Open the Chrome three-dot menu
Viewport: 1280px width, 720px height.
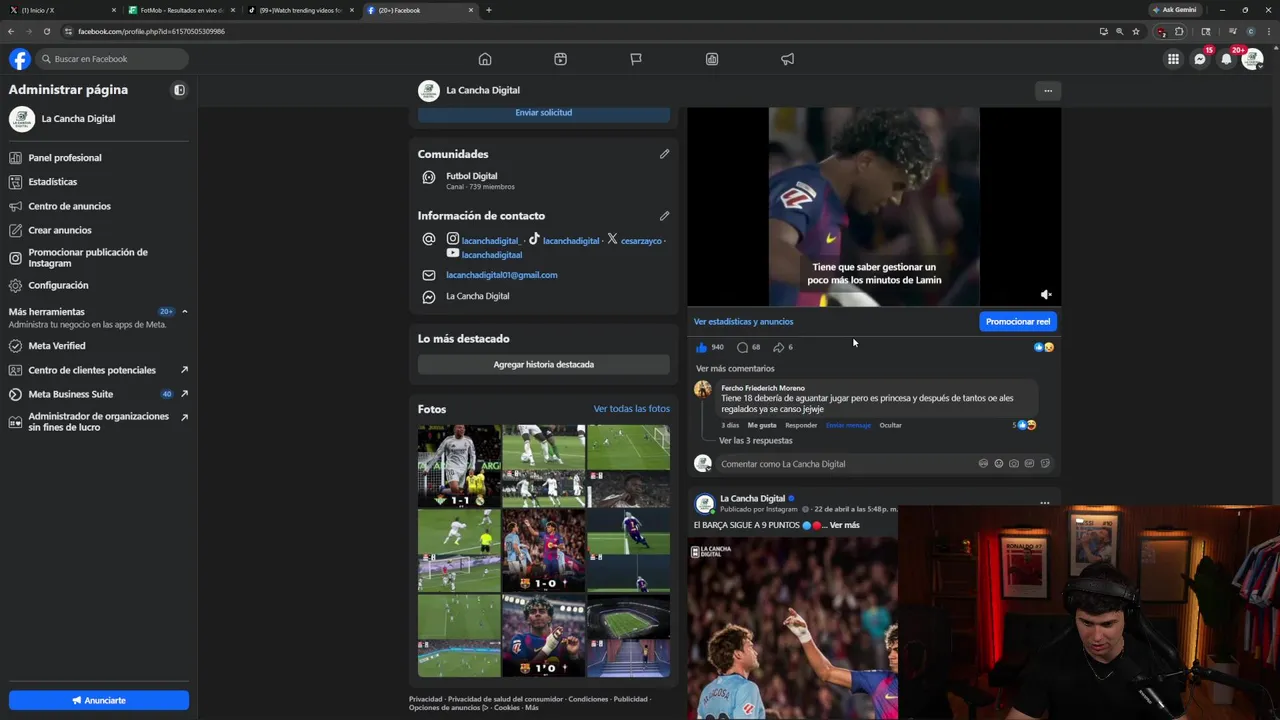(1268, 31)
